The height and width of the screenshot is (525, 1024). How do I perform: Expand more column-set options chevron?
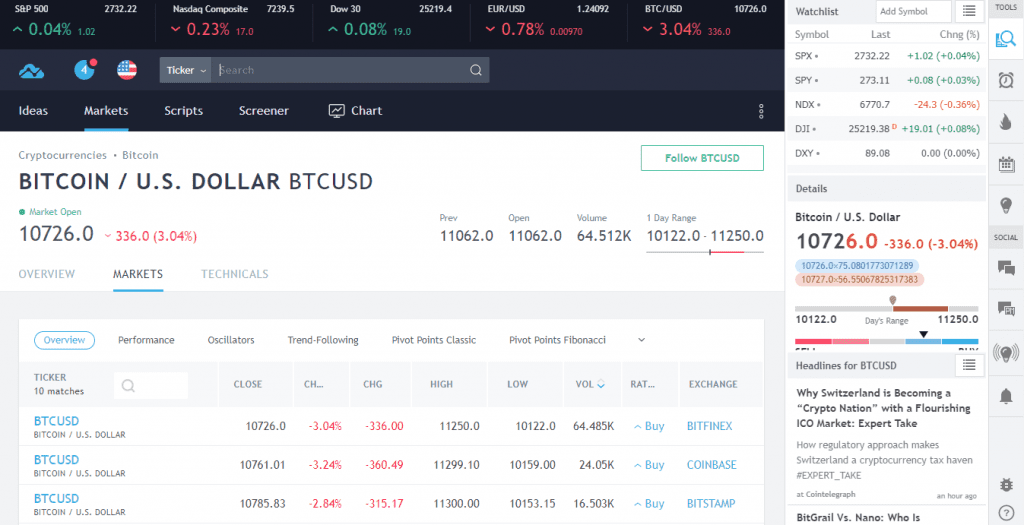[641, 340]
